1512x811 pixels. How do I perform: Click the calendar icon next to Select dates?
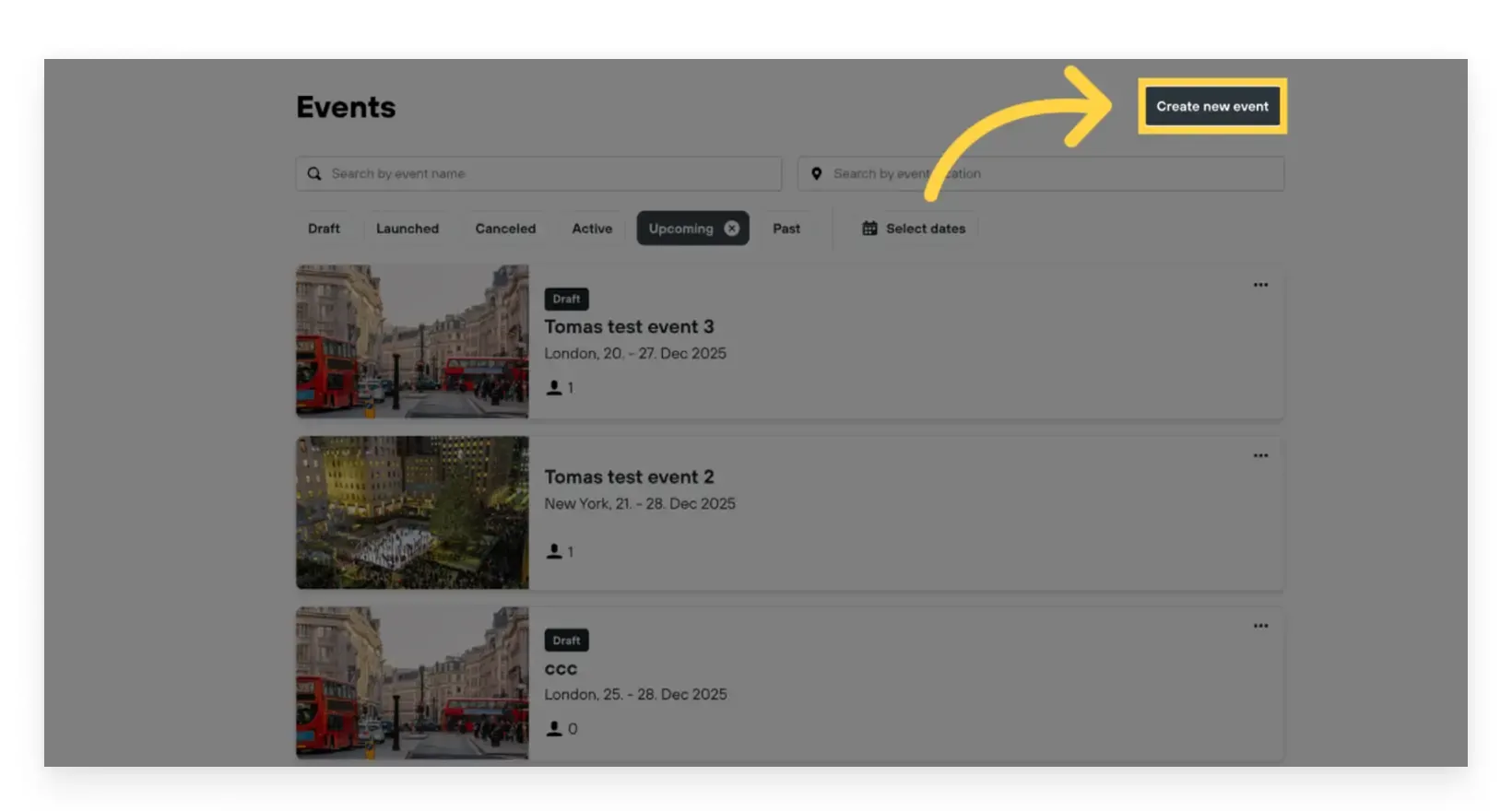click(869, 229)
